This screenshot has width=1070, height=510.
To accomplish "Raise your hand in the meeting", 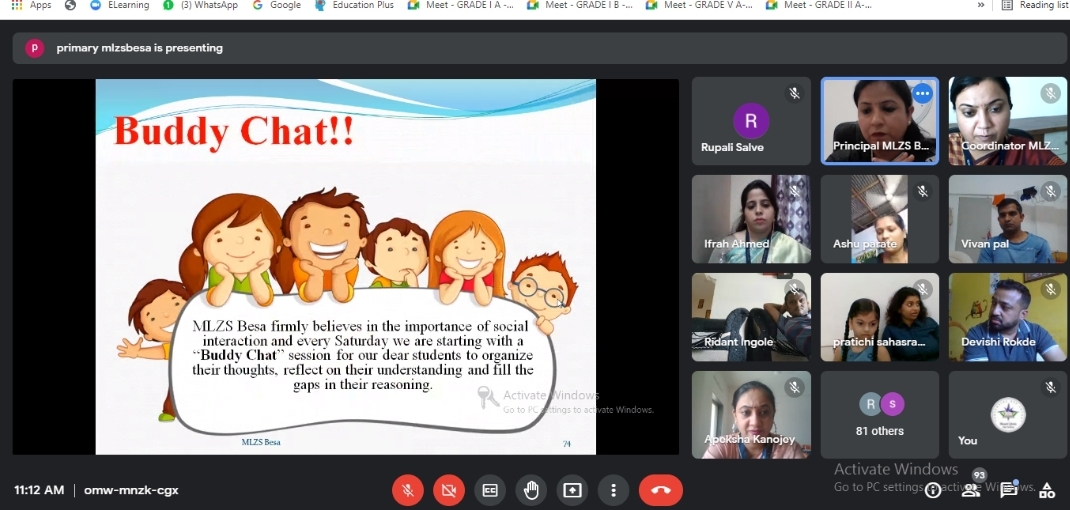I will pyautogui.click(x=531, y=490).
